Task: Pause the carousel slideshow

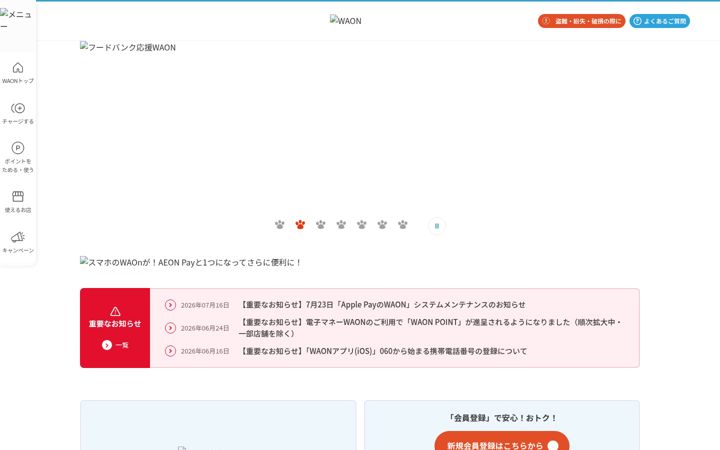Action: 437,226
